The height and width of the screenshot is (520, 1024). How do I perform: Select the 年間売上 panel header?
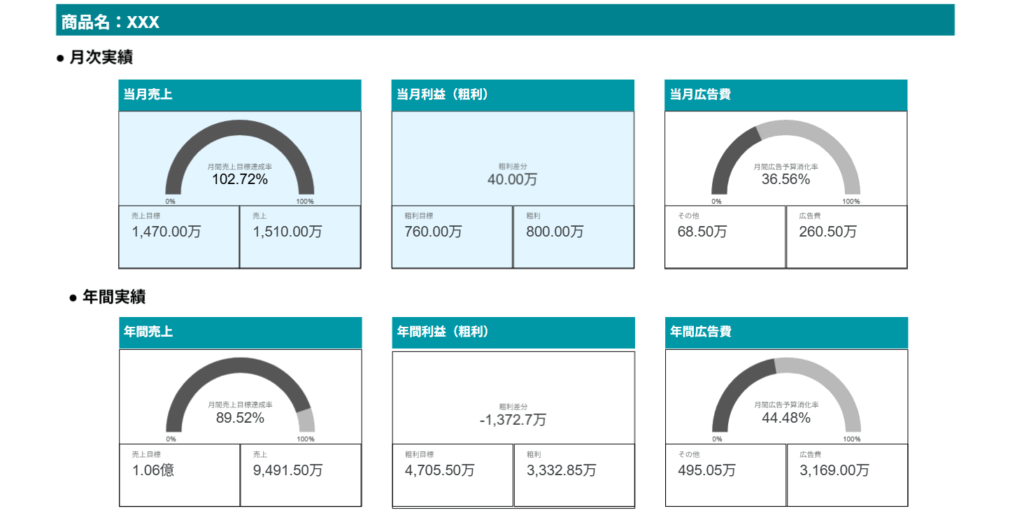[x=239, y=332]
